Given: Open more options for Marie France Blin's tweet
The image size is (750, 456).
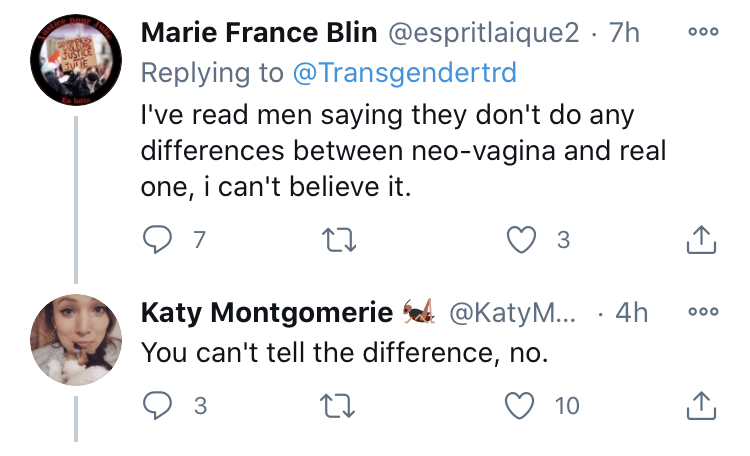Looking at the screenshot, I should pos(703,32).
